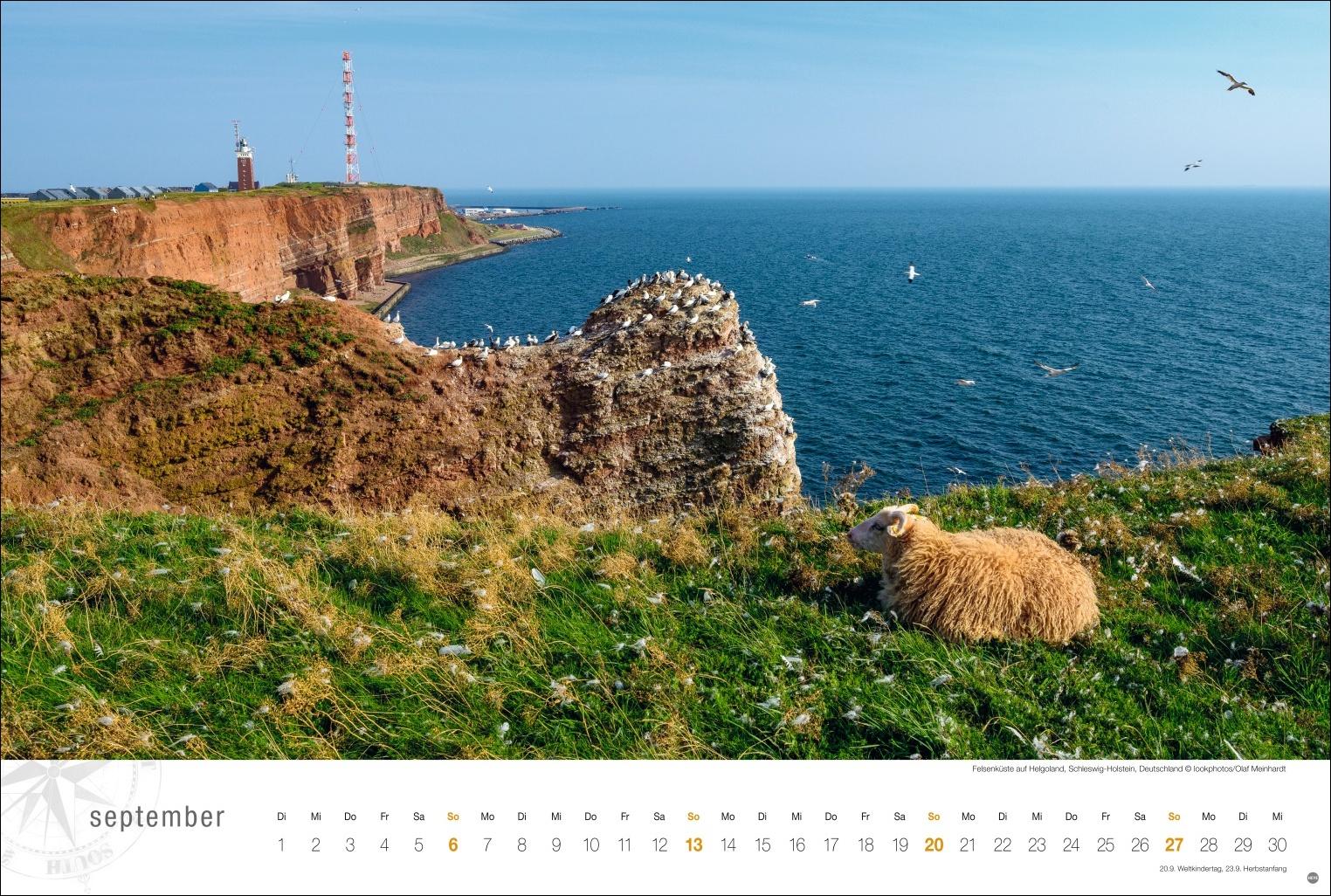
Task: Click date 30 at the row end
Action: (1276, 845)
